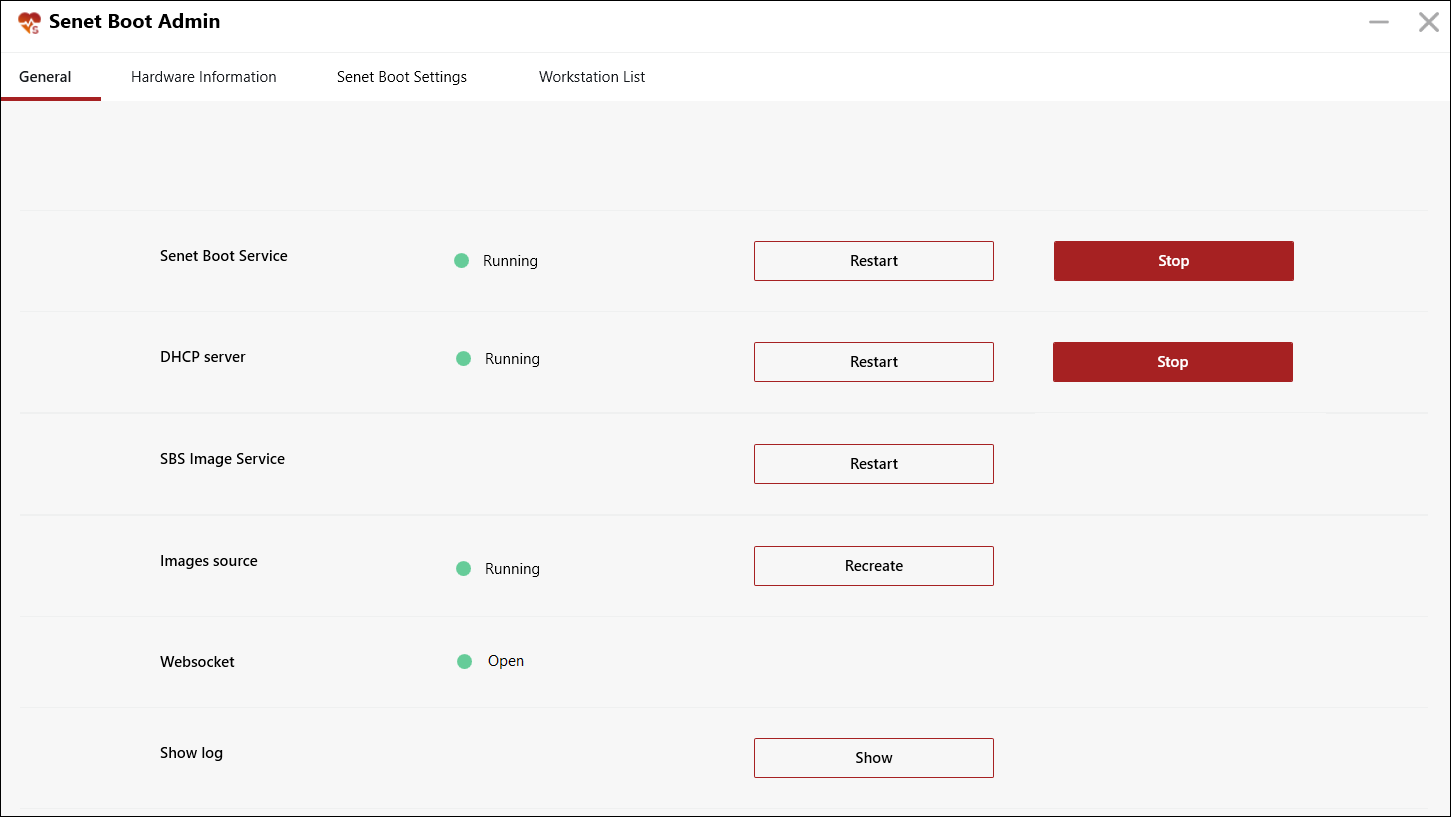Show the log
Image resolution: width=1451 pixels, height=817 pixels.
874,758
